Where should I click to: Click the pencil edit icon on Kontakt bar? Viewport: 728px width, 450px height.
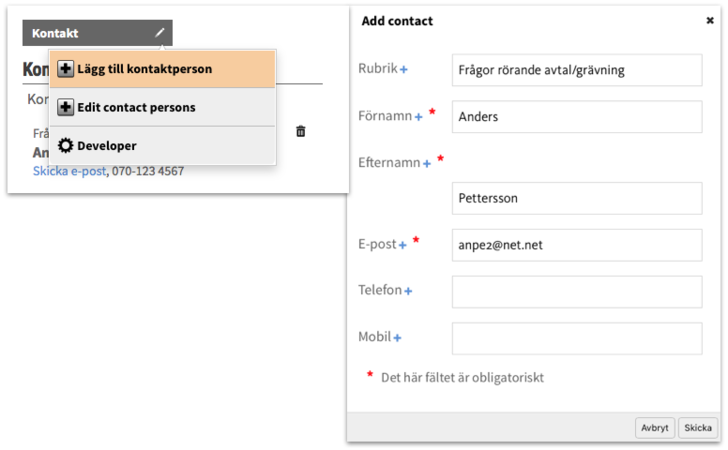point(159,33)
